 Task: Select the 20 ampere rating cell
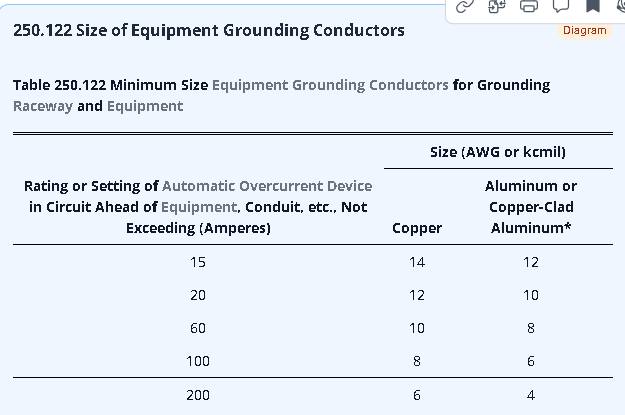tap(198, 295)
